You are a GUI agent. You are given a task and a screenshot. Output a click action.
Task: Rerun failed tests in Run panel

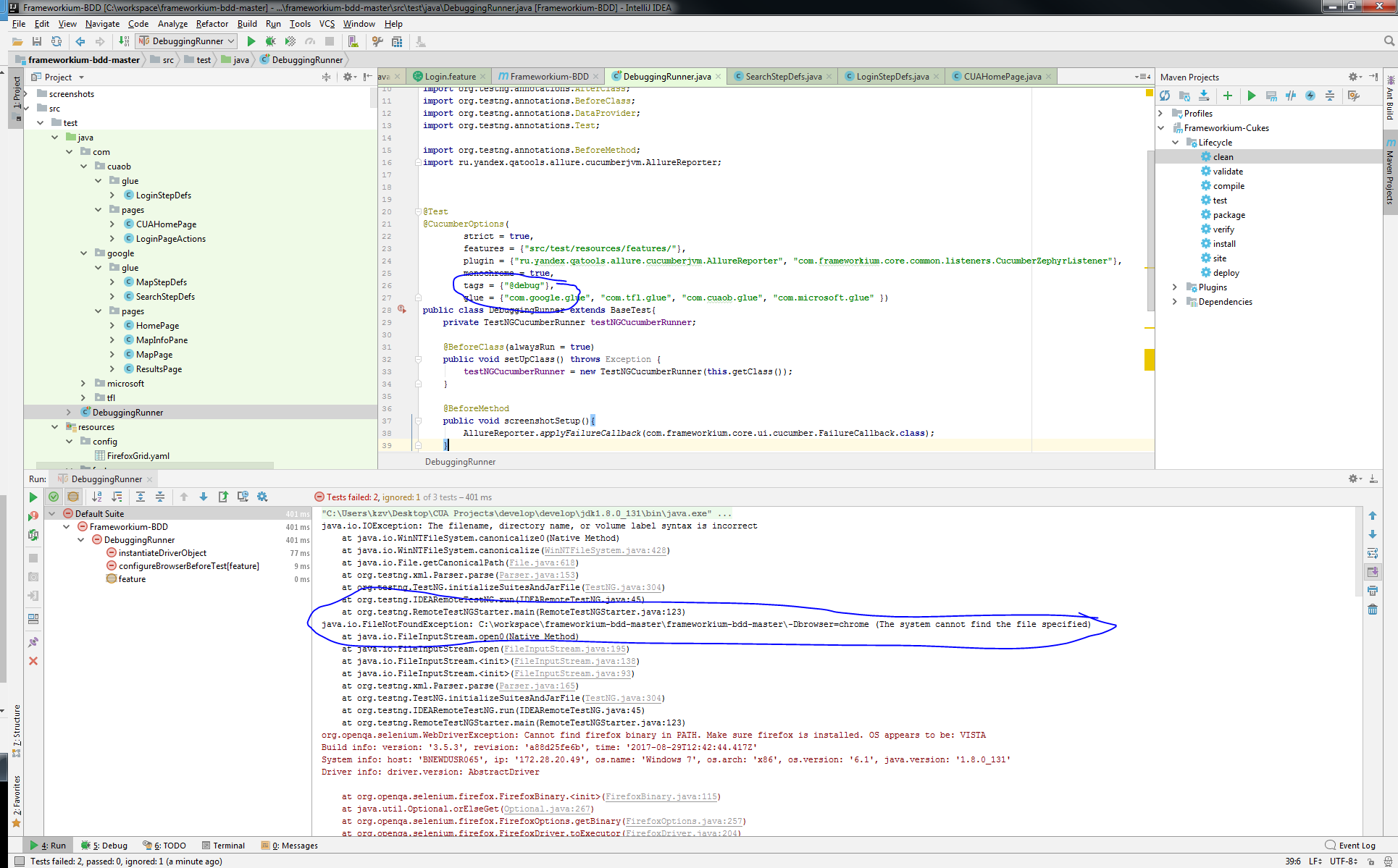click(x=33, y=516)
